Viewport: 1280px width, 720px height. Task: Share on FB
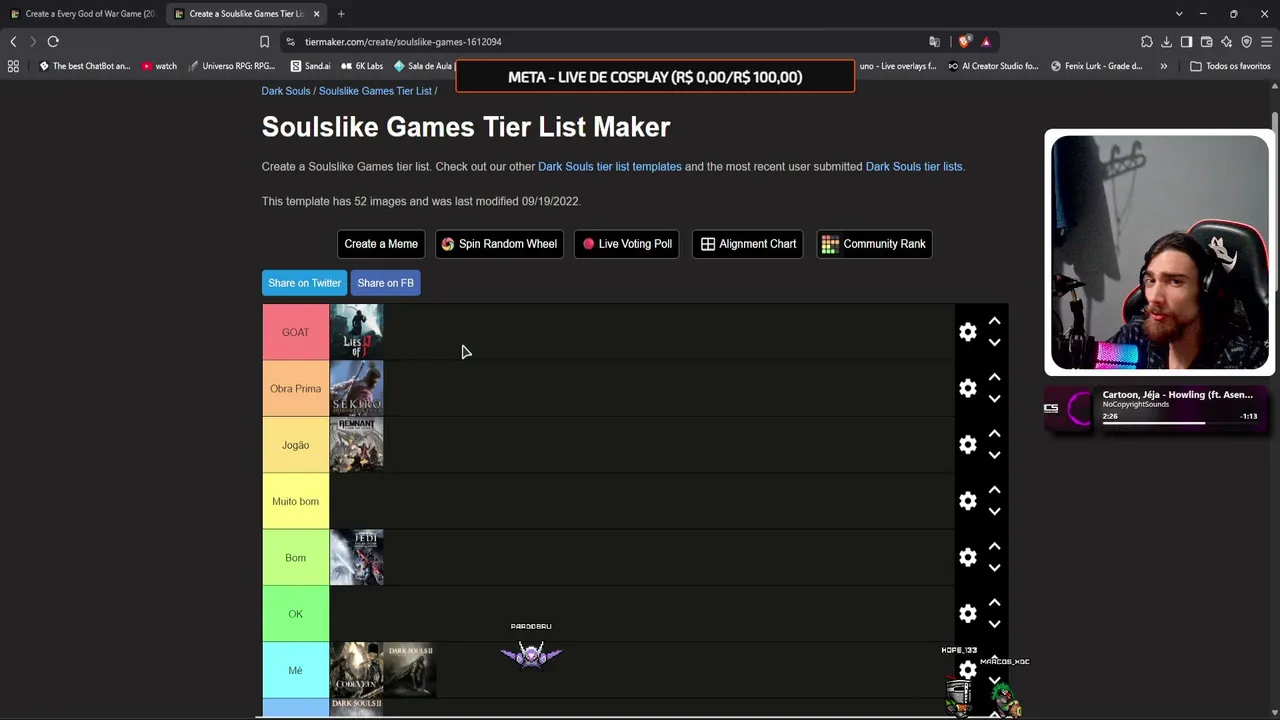pos(385,283)
